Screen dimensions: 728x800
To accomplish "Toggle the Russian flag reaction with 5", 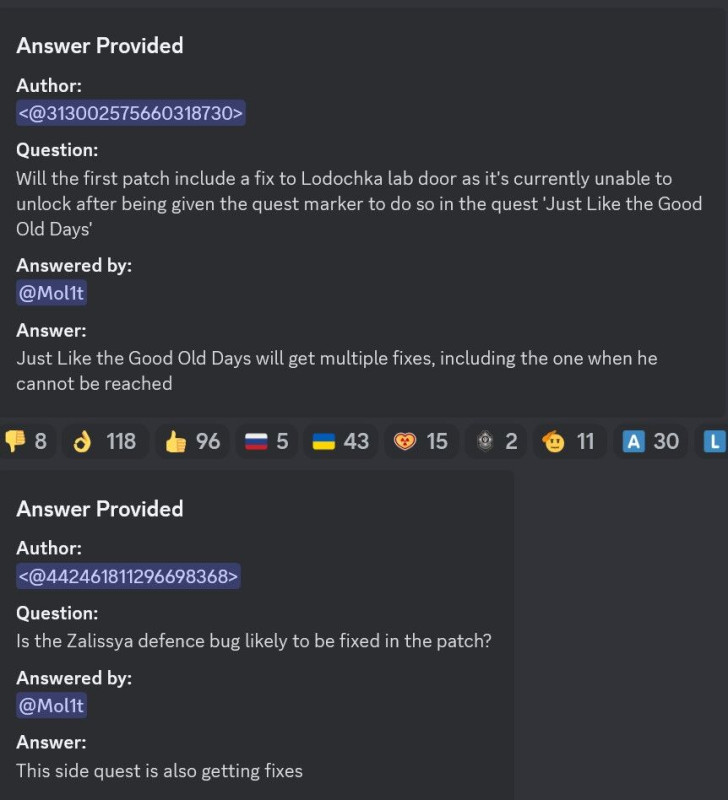I will (266, 441).
